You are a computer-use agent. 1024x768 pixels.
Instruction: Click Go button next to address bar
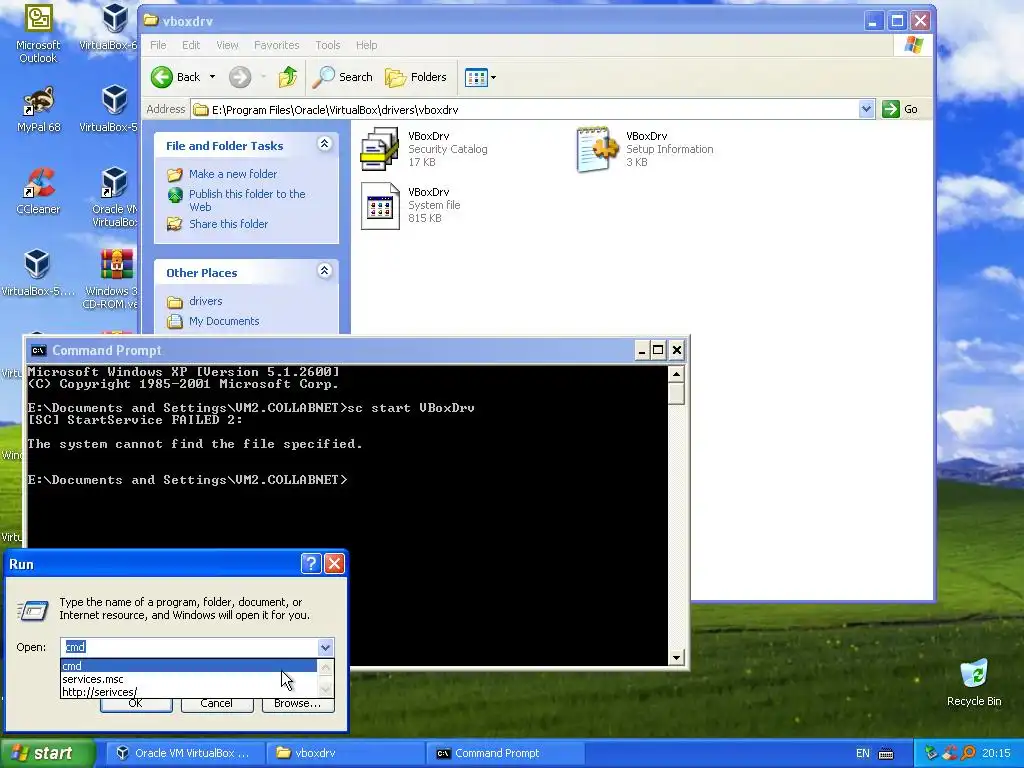coord(900,109)
